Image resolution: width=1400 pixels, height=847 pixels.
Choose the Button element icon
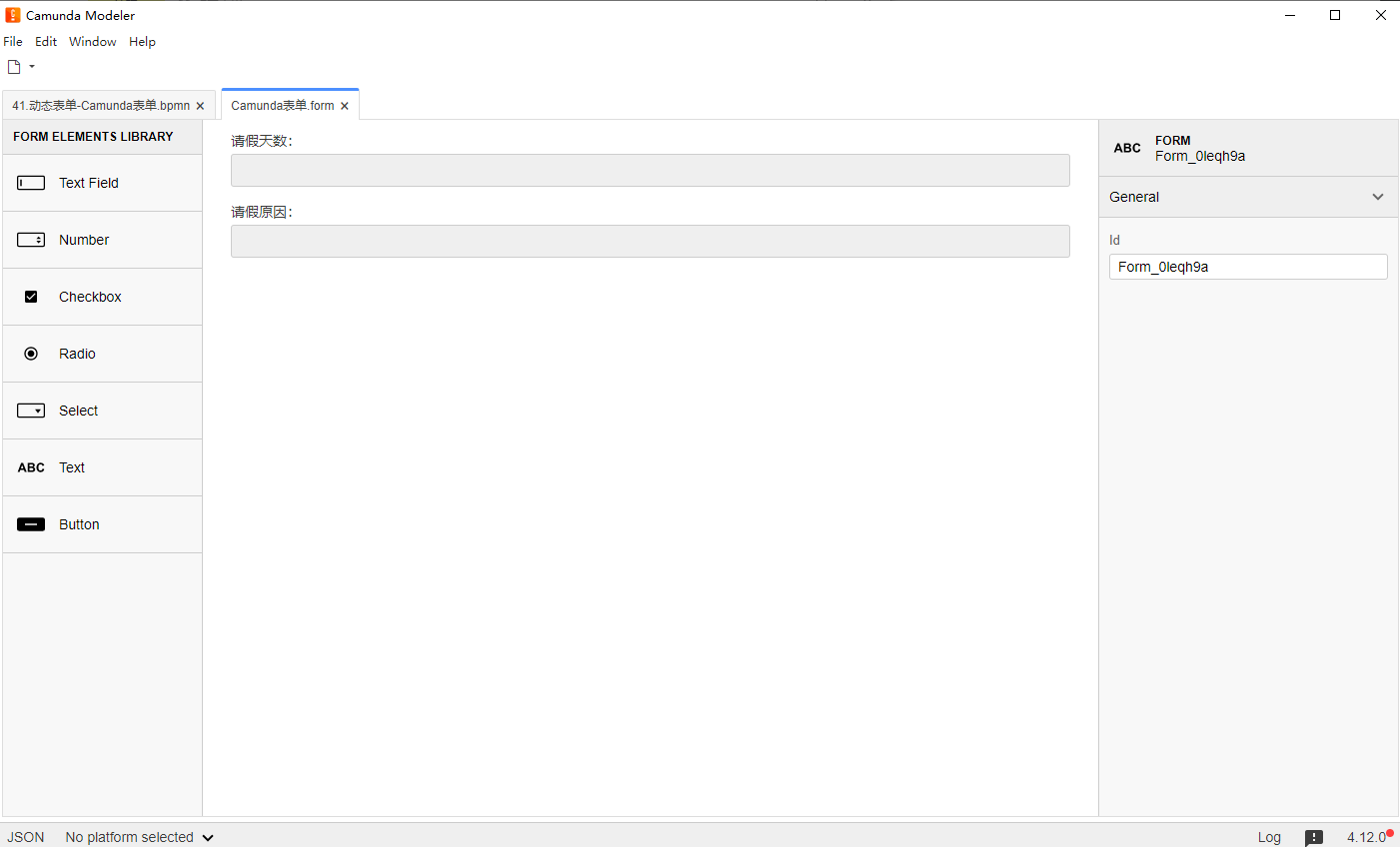pyautogui.click(x=31, y=524)
